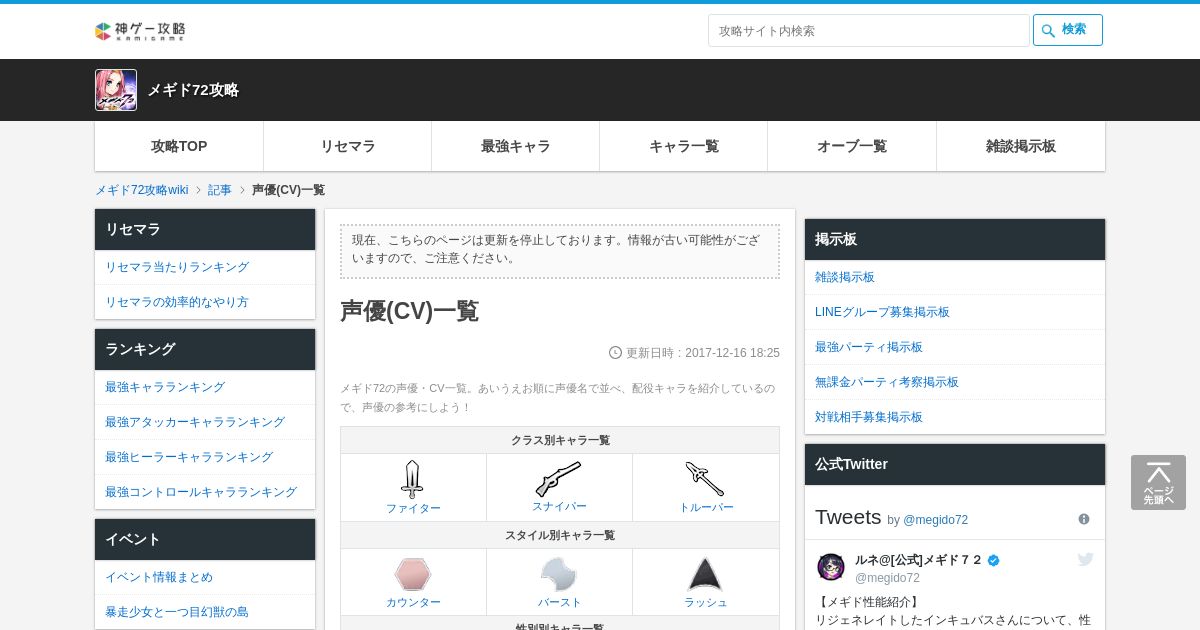Click the ルネ@[公式]メギド７２ account name
Viewport: 1200px width, 630px height.
919,560
